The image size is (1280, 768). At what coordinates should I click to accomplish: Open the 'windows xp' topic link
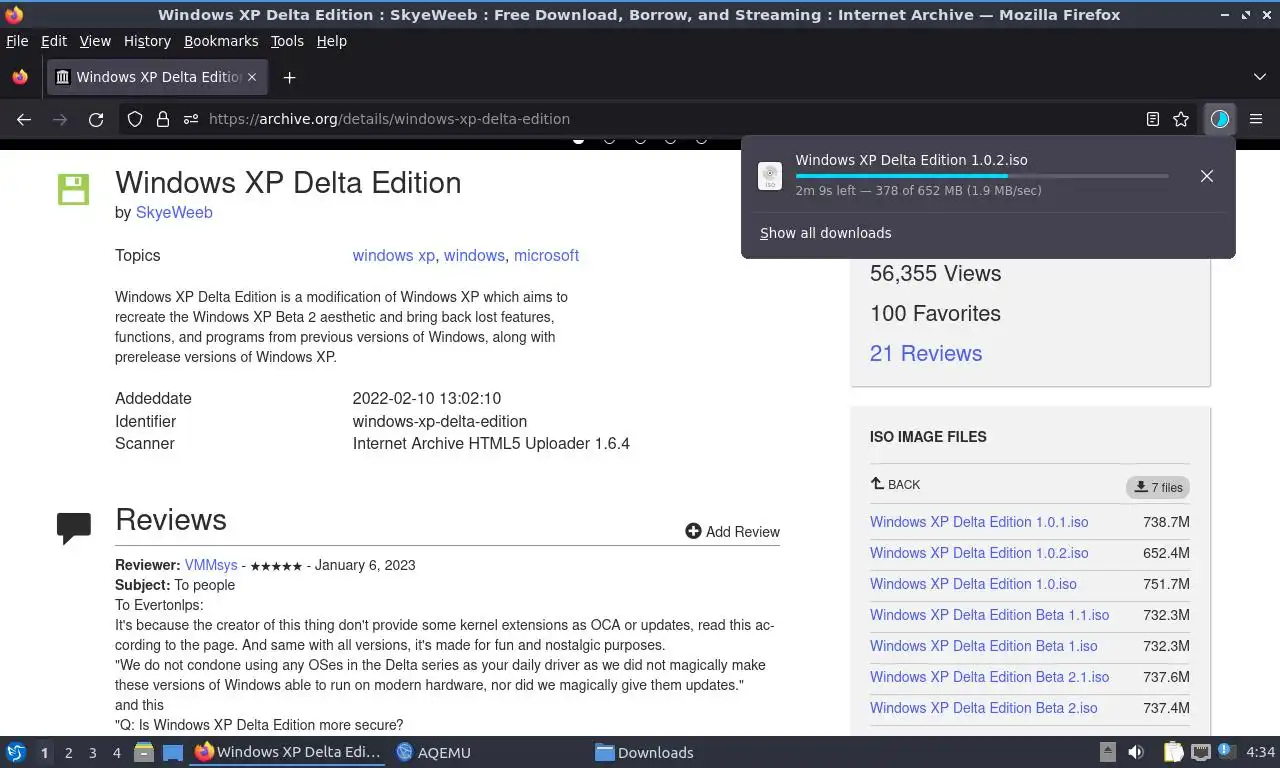click(x=394, y=255)
